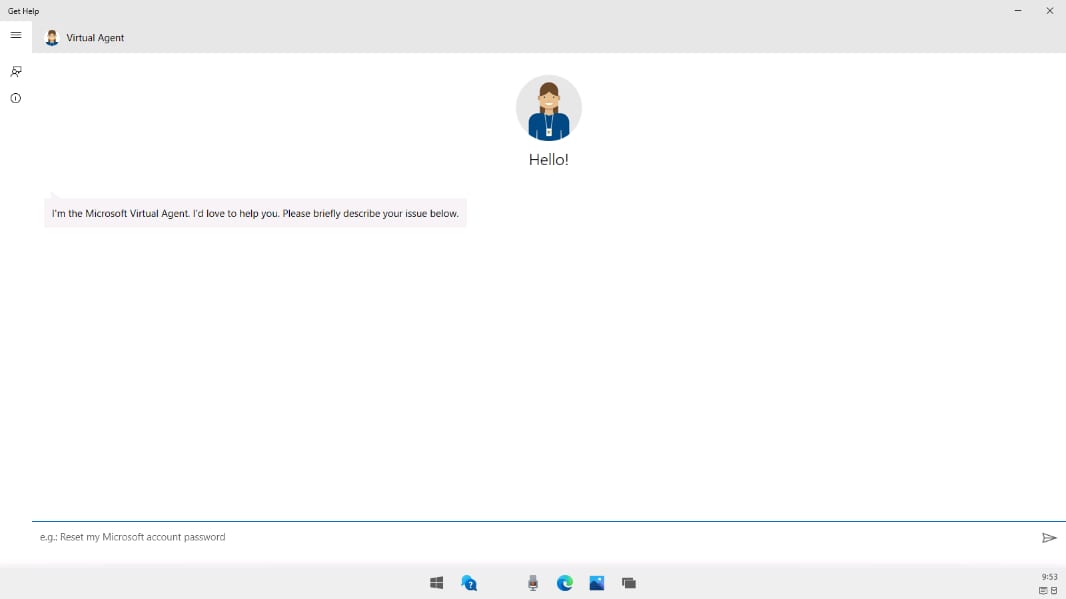
Task: Click the feedback icon in the left sidebar
Action: (16, 72)
